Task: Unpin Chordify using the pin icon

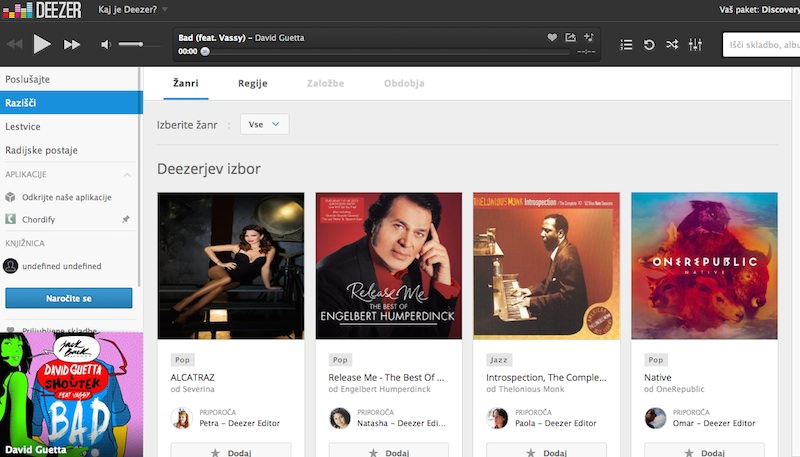Action: tap(126, 219)
